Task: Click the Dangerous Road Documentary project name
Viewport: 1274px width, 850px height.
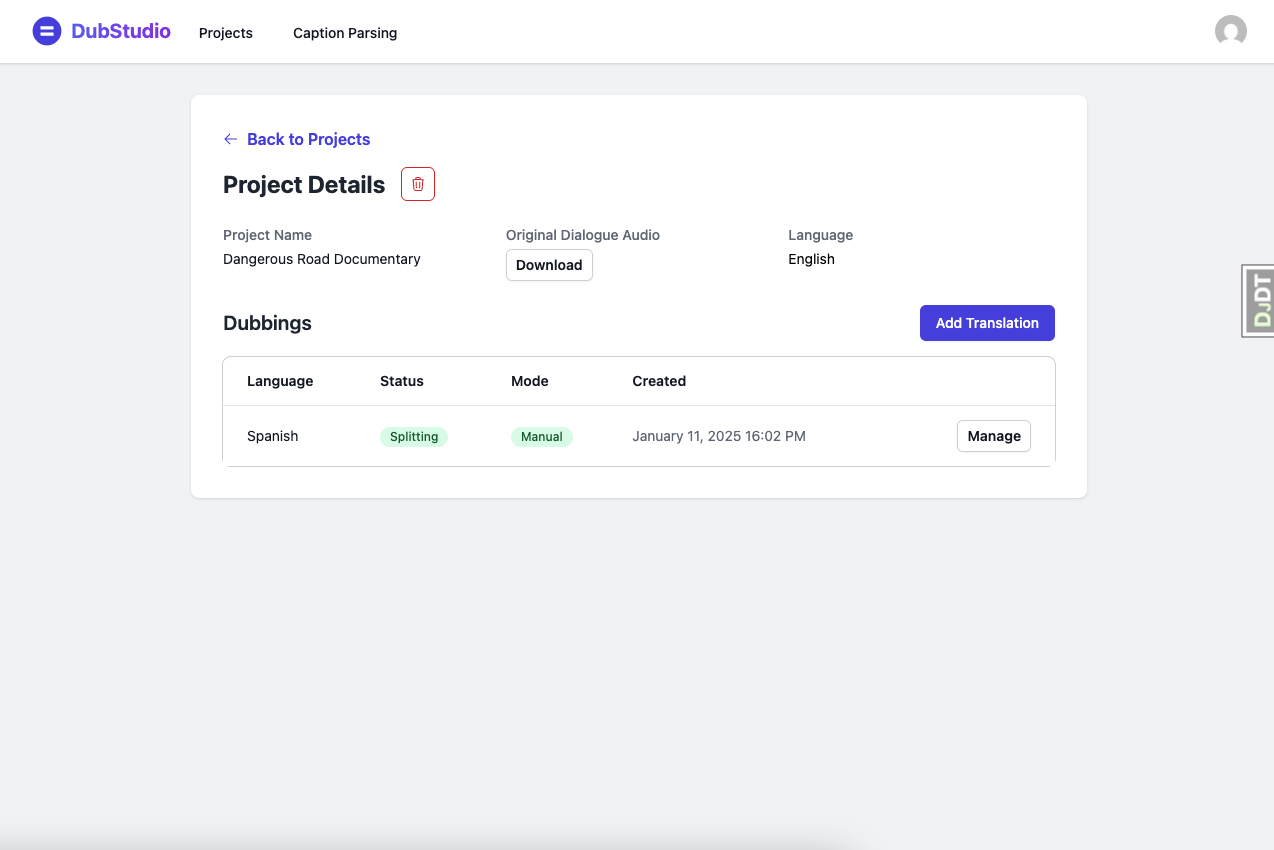Action: [x=322, y=259]
